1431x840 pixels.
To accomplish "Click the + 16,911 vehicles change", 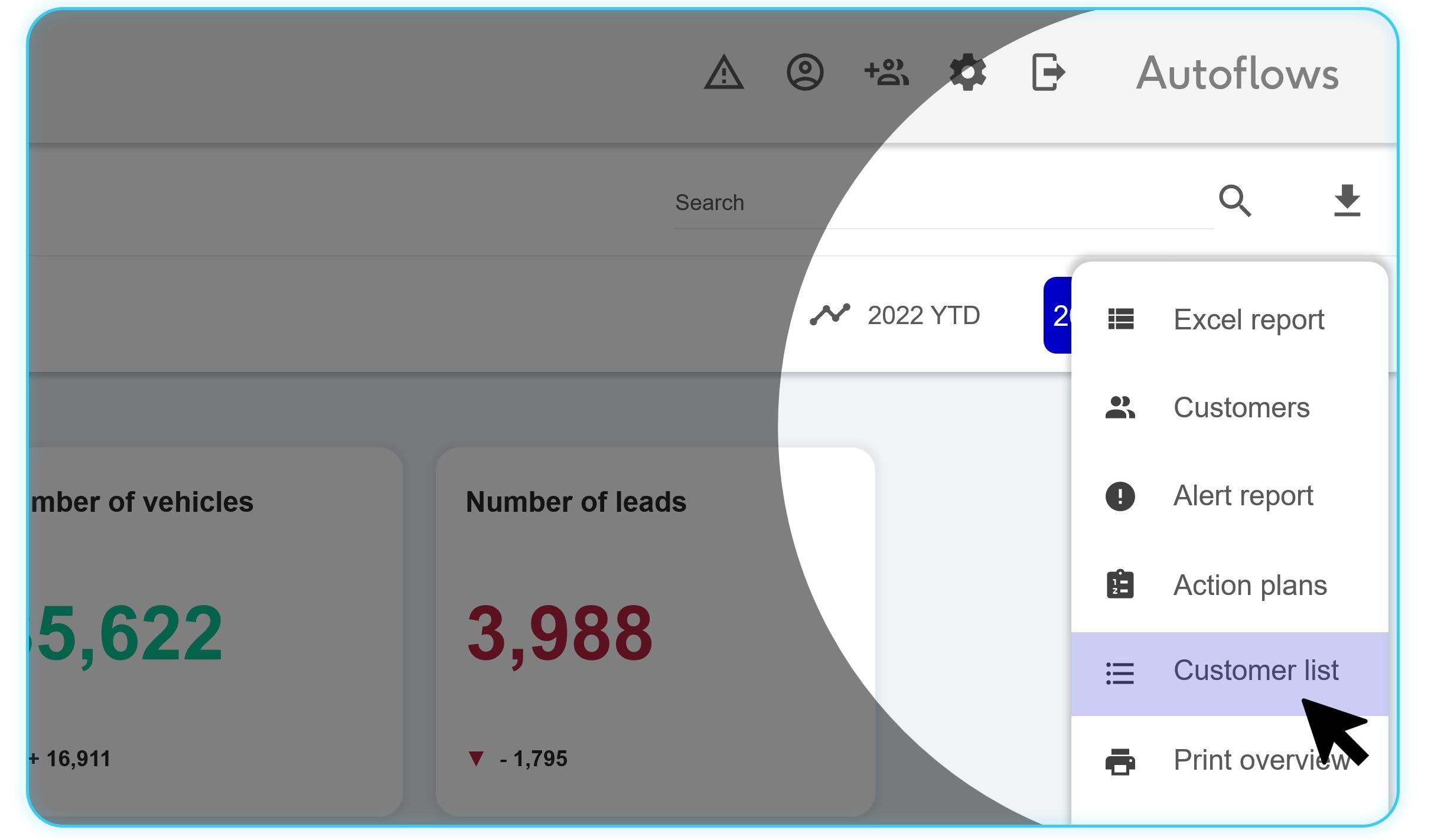I will coord(70,759).
